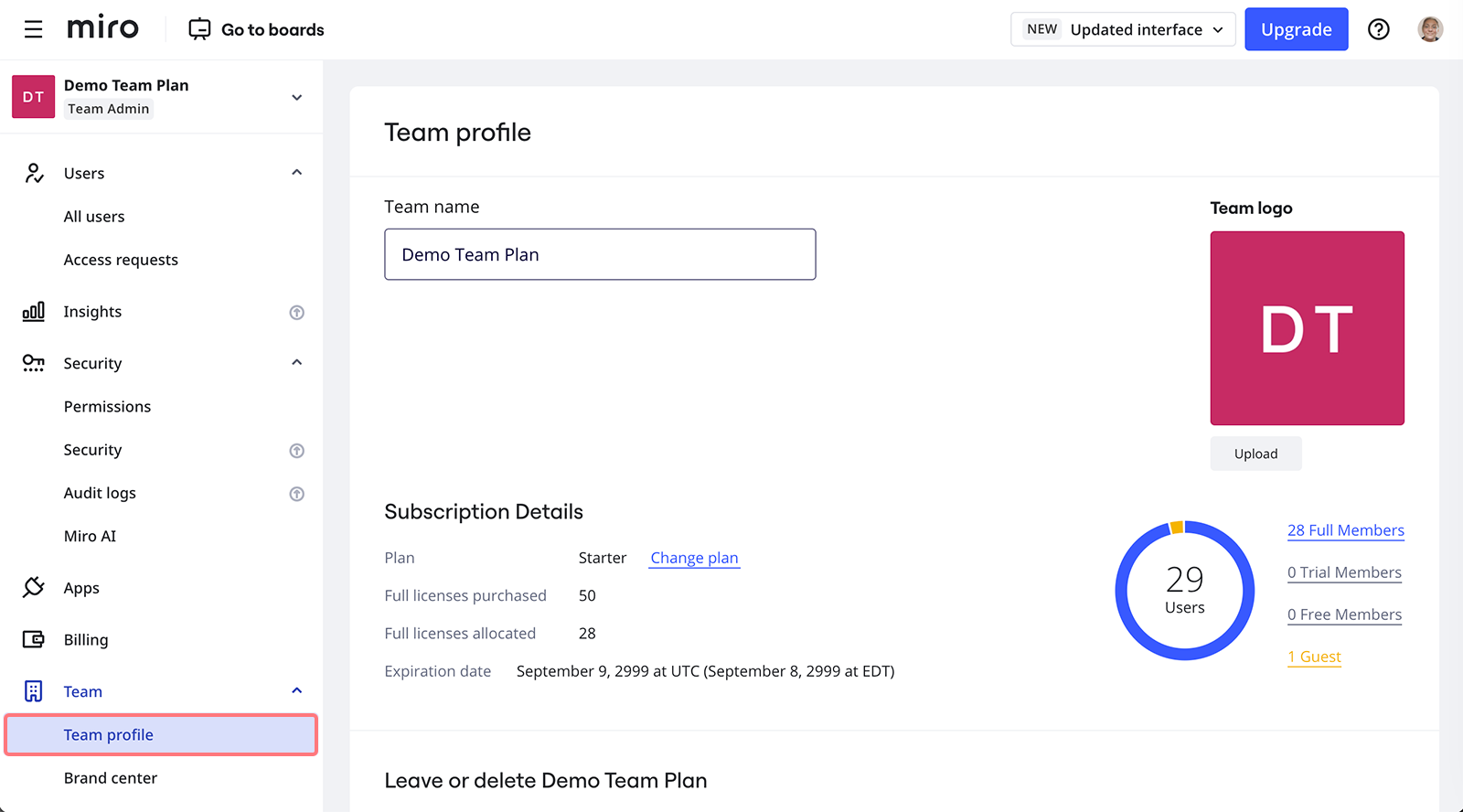Go to Brand center
The width and height of the screenshot is (1463, 812).
tap(111, 778)
